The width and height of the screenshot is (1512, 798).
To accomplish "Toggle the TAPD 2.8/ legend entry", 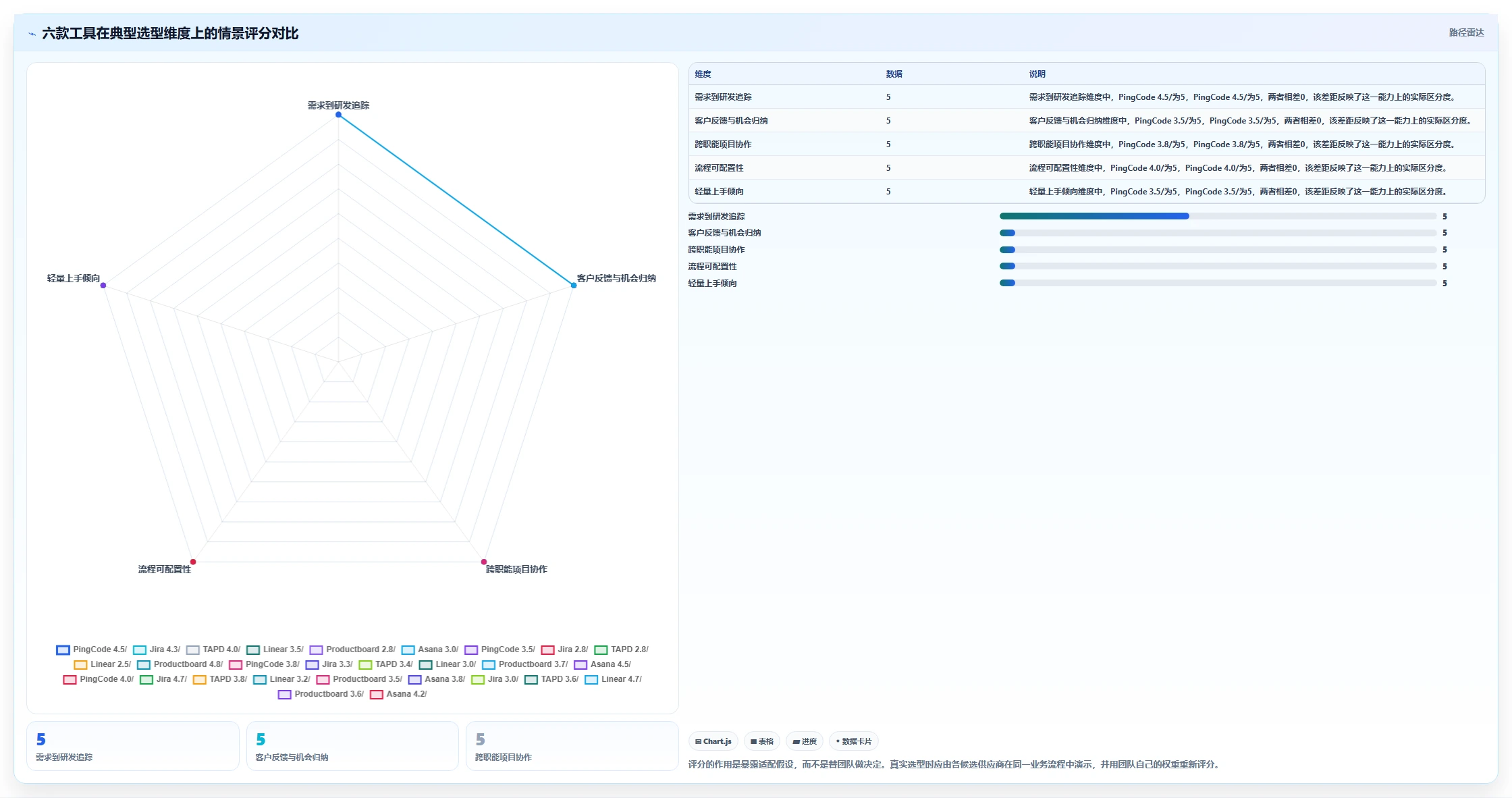I will pos(622,649).
